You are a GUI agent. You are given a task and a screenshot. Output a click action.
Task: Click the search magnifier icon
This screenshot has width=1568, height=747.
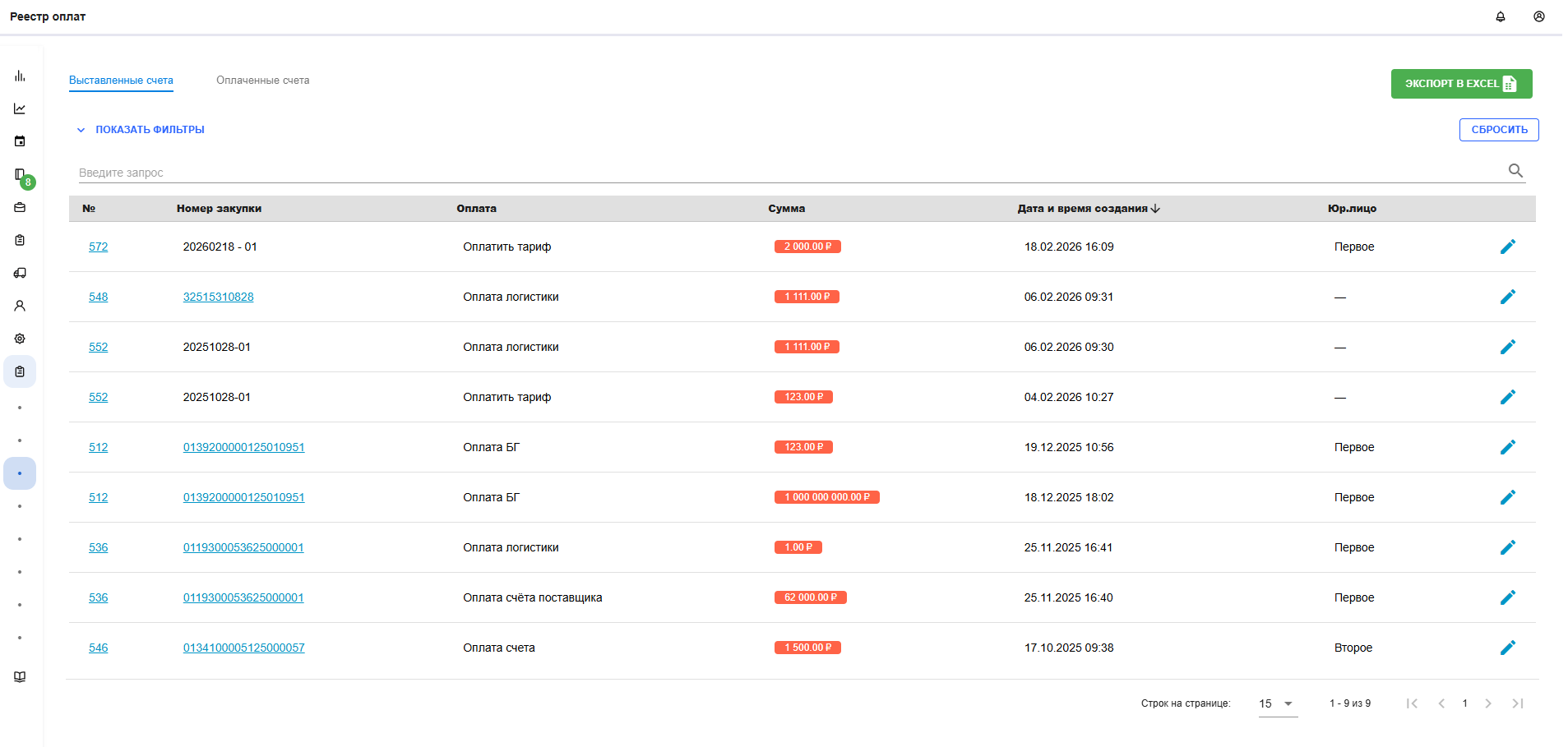[1515, 171]
